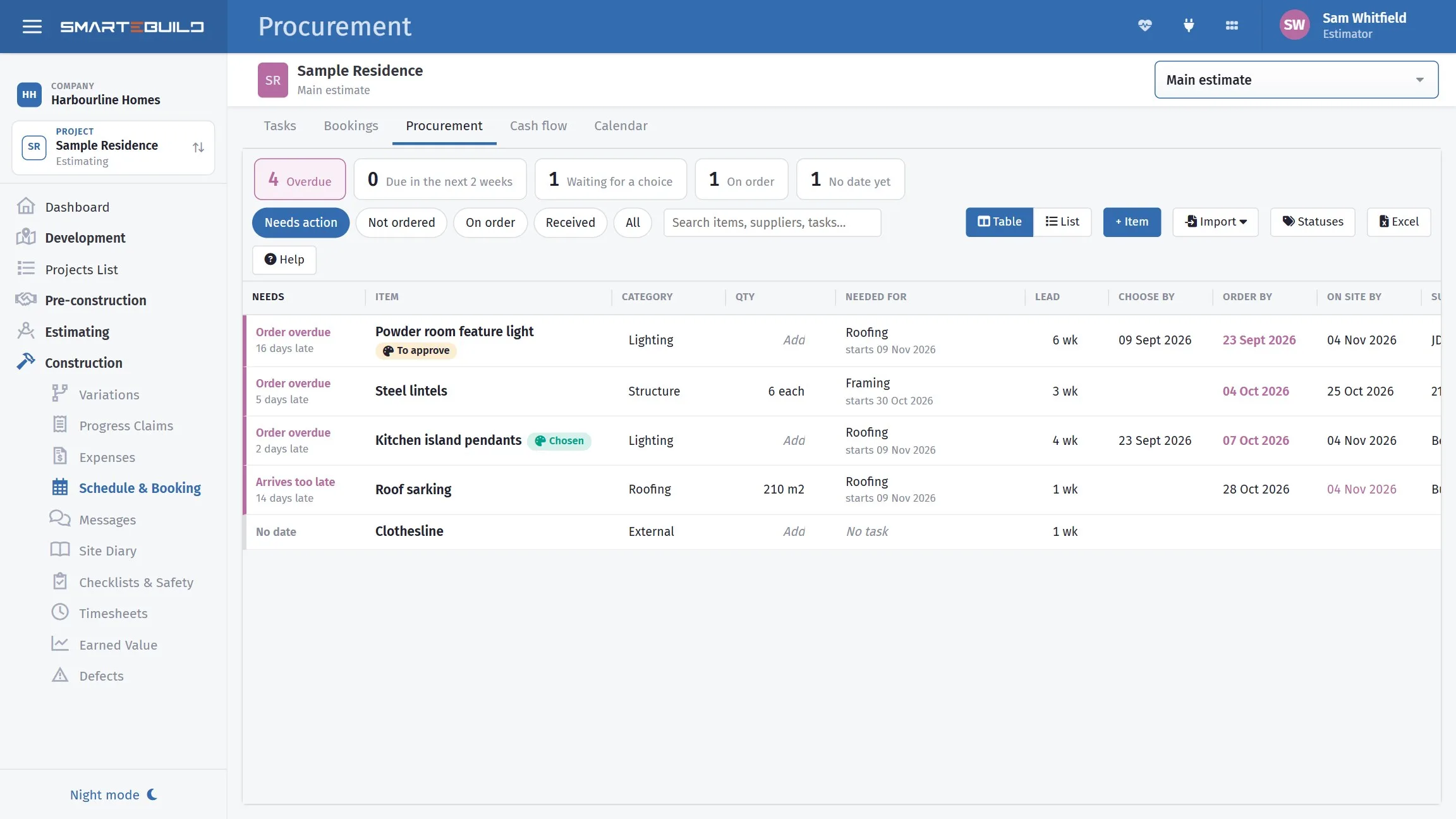Click Add quantity for Clothesline row

(794, 531)
